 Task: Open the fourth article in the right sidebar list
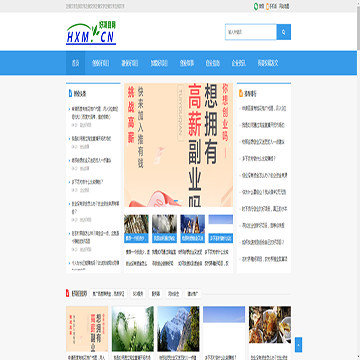pos(259,158)
